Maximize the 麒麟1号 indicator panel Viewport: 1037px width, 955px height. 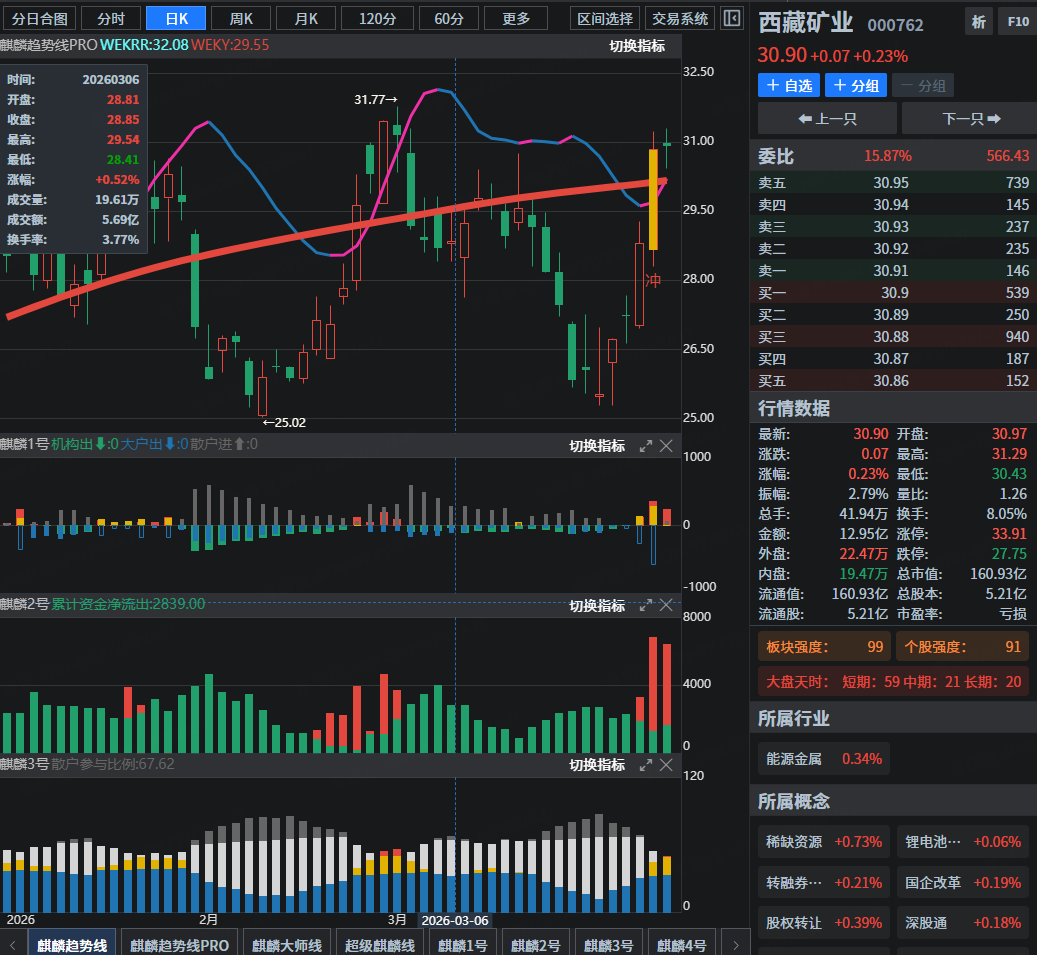click(646, 446)
